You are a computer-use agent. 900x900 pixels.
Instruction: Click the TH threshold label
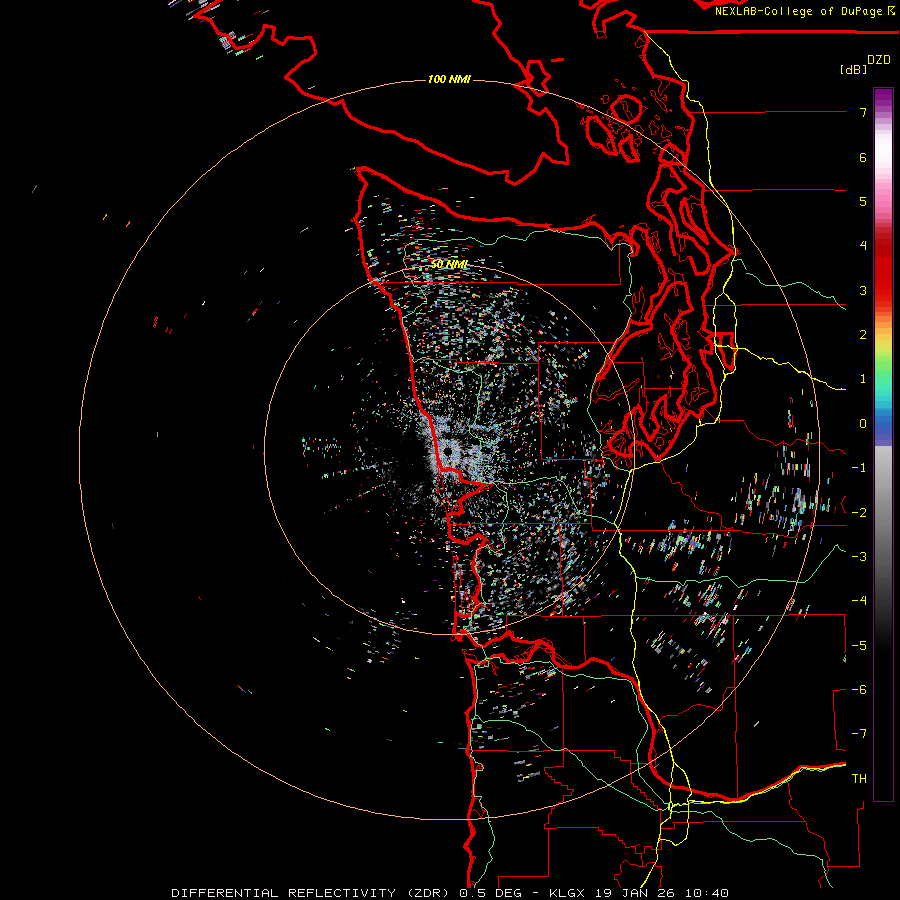[859, 779]
